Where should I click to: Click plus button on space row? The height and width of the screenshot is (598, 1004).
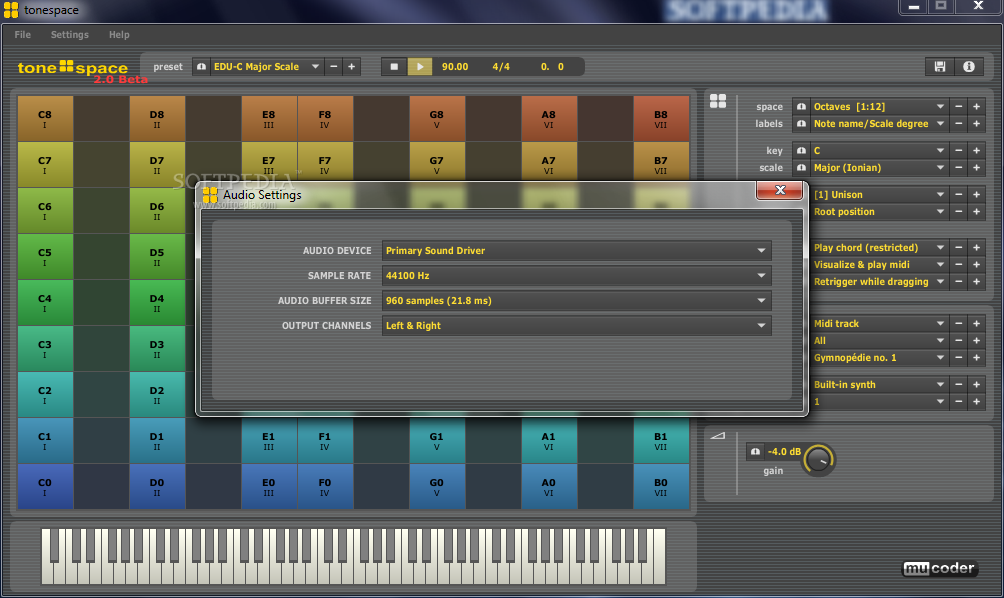[x=976, y=107]
